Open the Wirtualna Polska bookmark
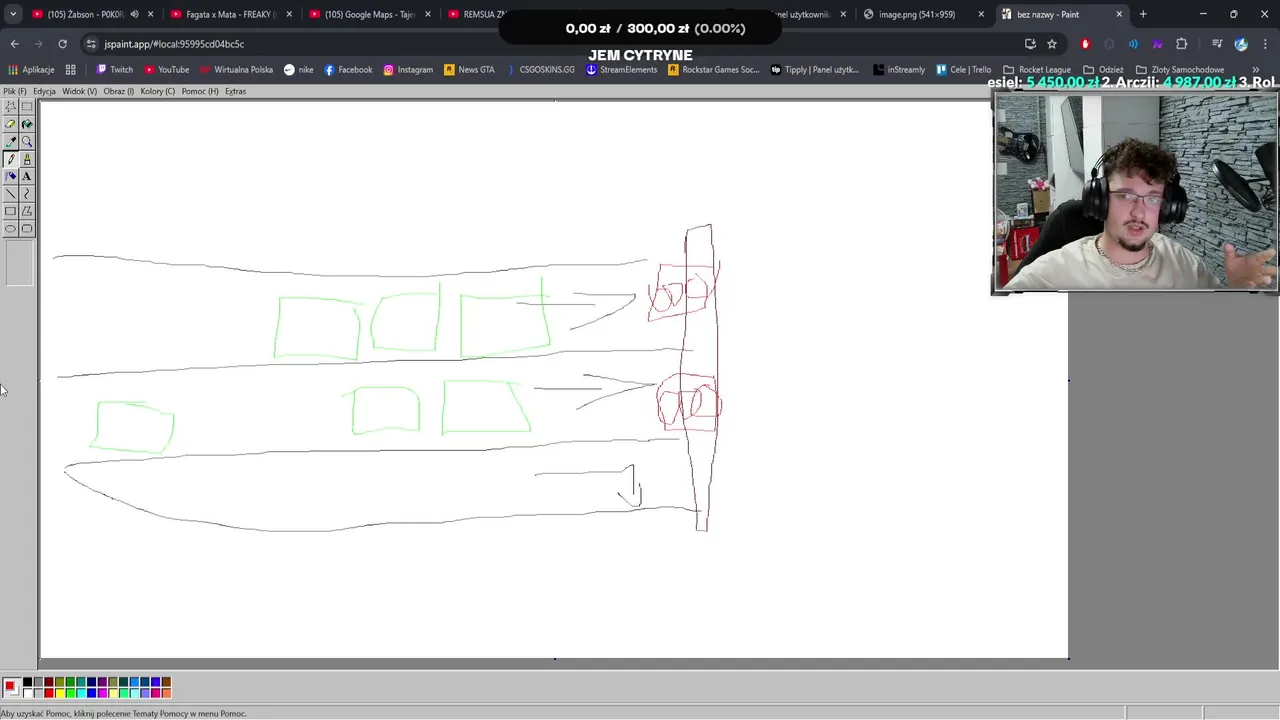The width and height of the screenshot is (1280, 720). click(235, 70)
